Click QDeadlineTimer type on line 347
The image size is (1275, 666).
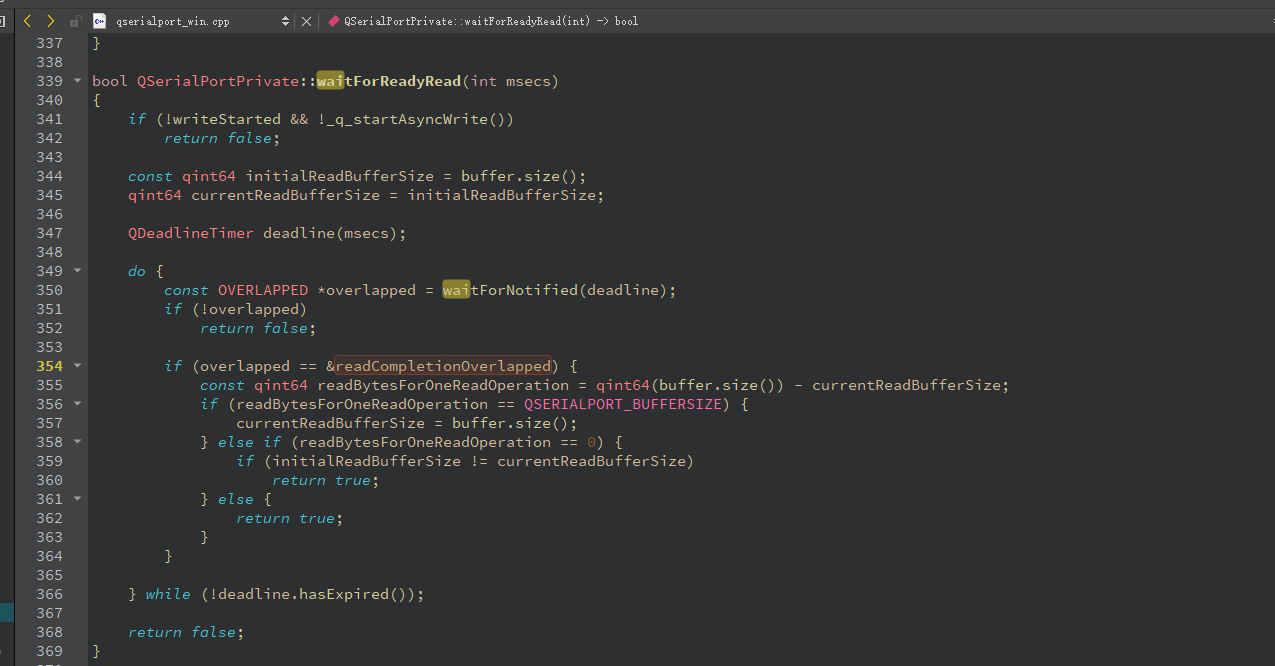(191, 233)
